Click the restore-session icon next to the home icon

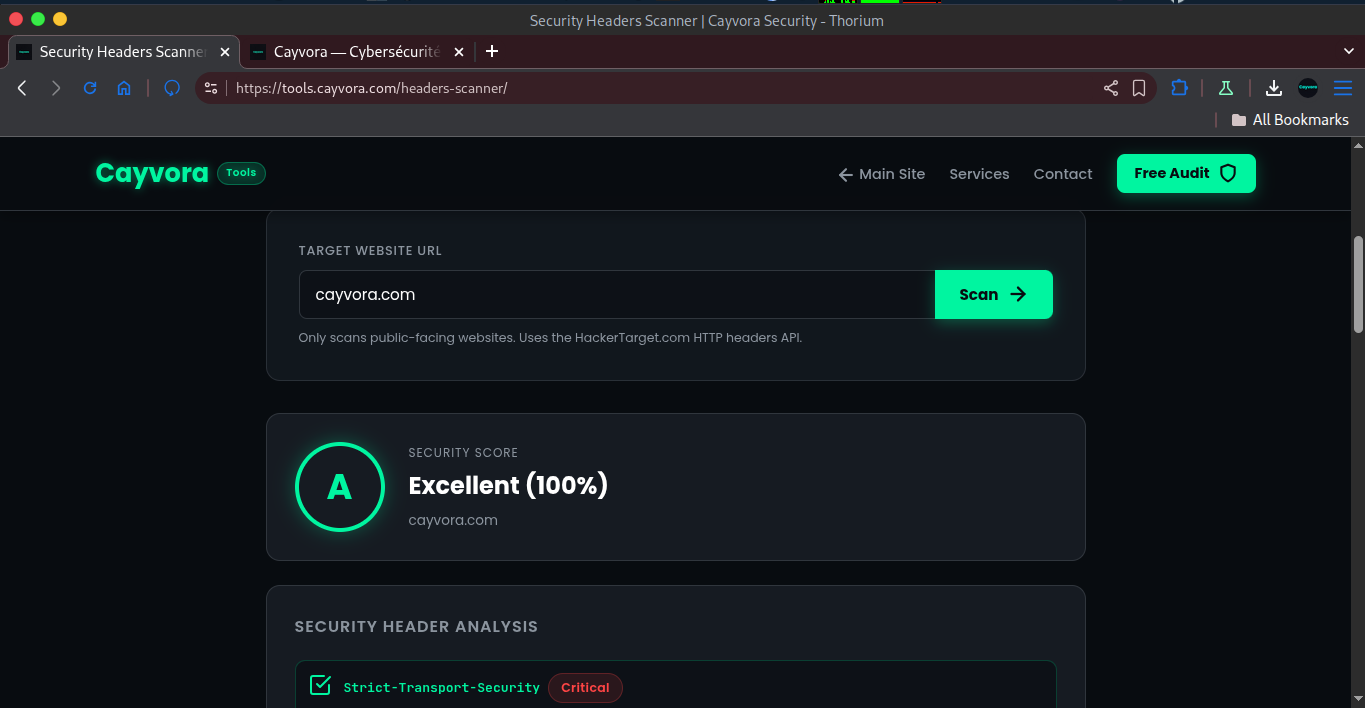[172, 88]
